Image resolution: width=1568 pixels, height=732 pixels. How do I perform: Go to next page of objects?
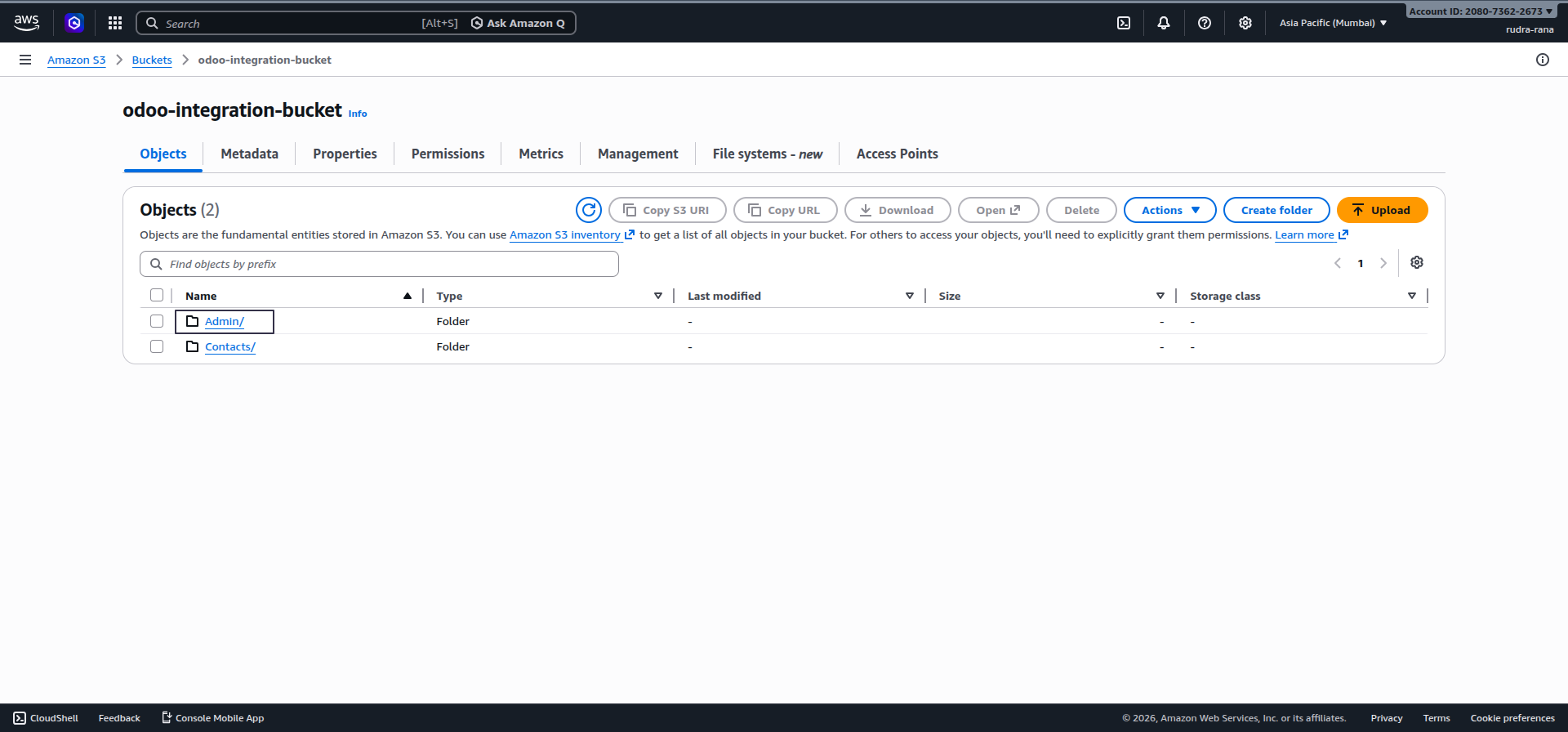[x=1383, y=263]
